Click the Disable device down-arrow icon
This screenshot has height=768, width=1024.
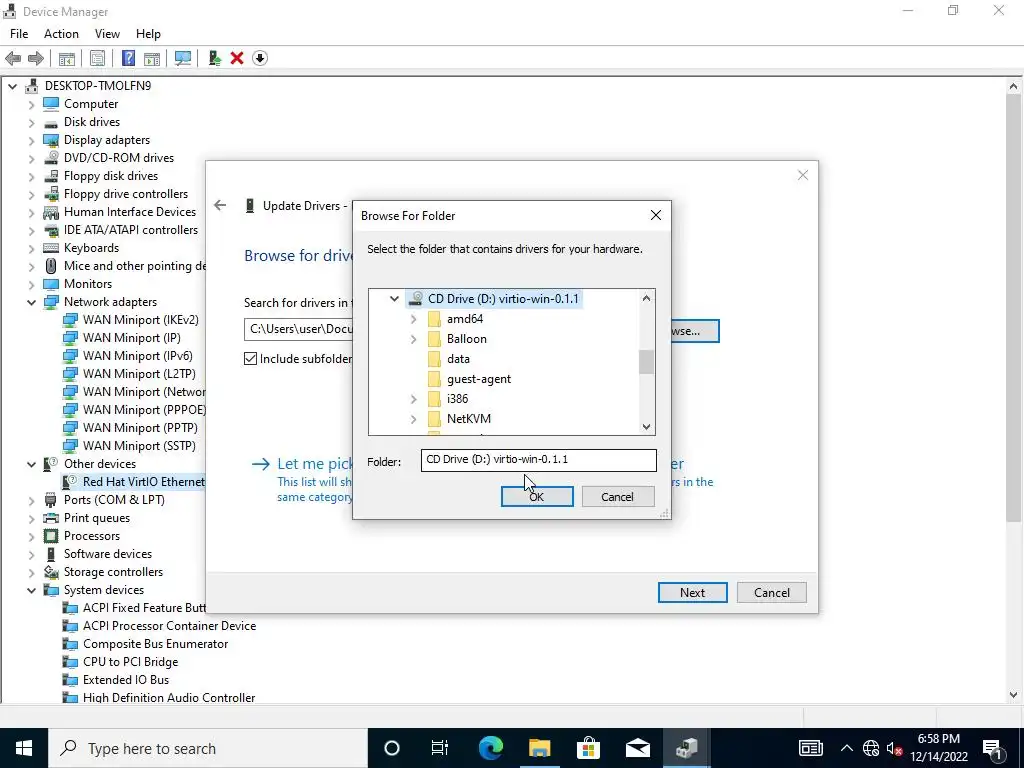260,58
